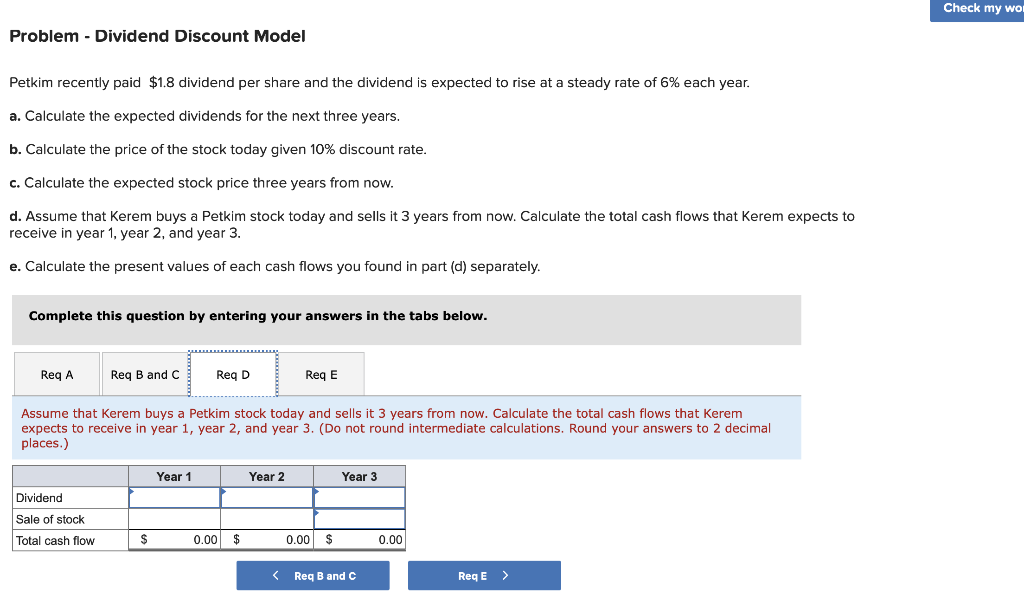
Task: Navigate back with the Req B and C button
Action: [x=312, y=575]
